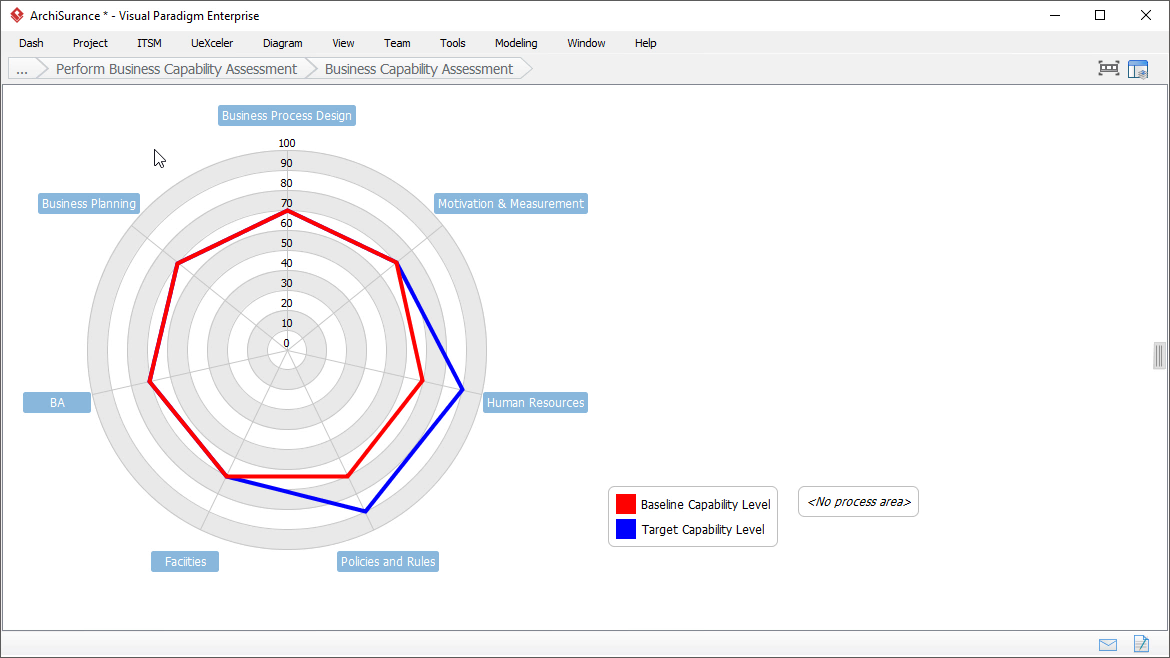Viewport: 1170px width, 658px height.
Task: Expand the breadcrumb ellipsis button
Action: (x=21, y=68)
